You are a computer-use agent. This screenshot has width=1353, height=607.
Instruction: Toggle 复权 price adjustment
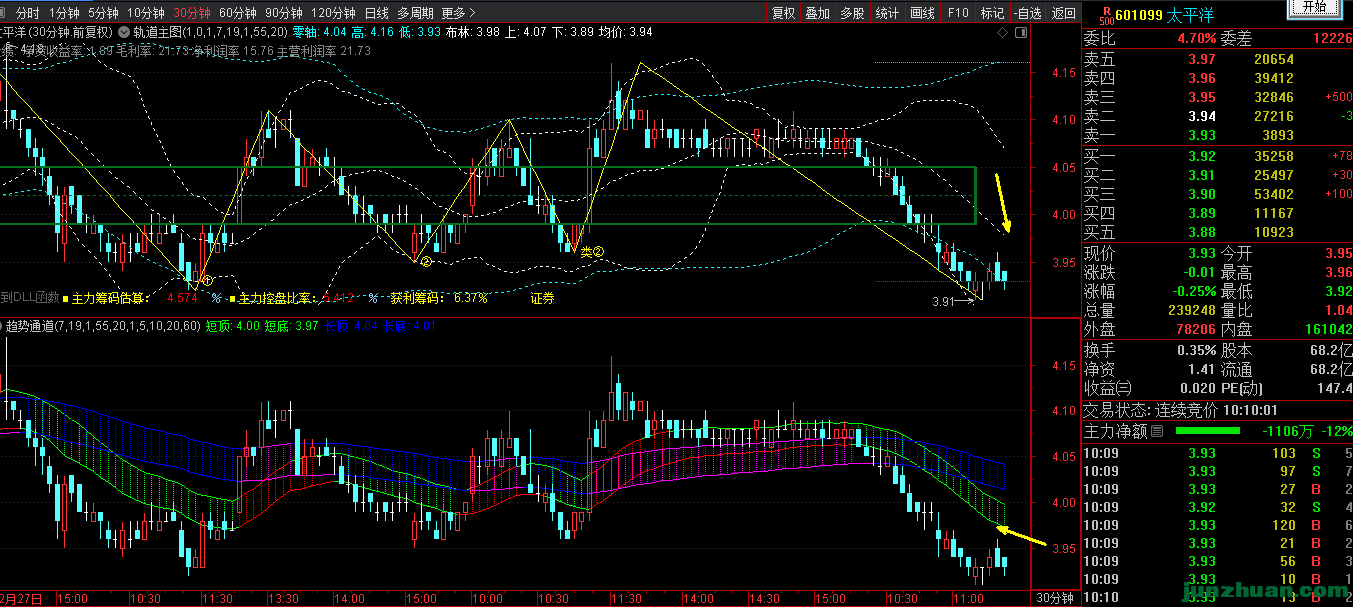[783, 13]
